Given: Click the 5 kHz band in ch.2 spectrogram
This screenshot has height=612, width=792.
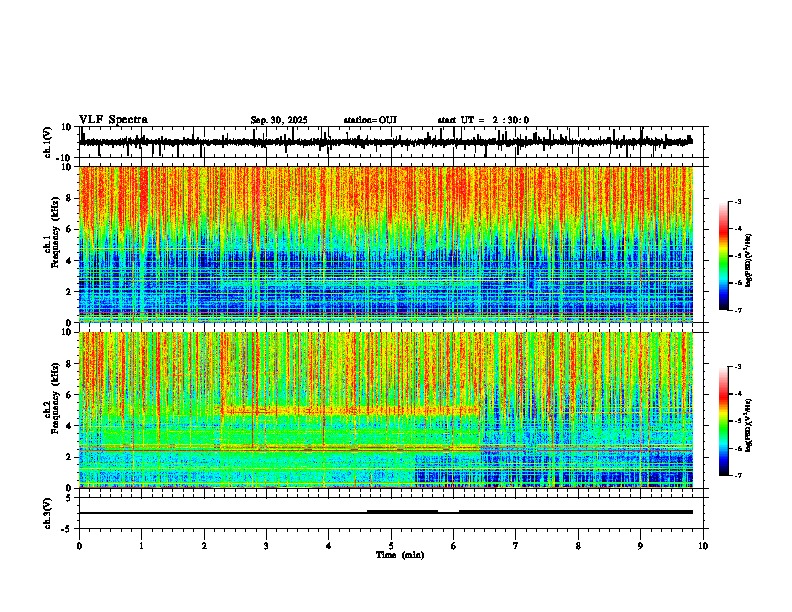Looking at the screenshot, I should [350, 411].
